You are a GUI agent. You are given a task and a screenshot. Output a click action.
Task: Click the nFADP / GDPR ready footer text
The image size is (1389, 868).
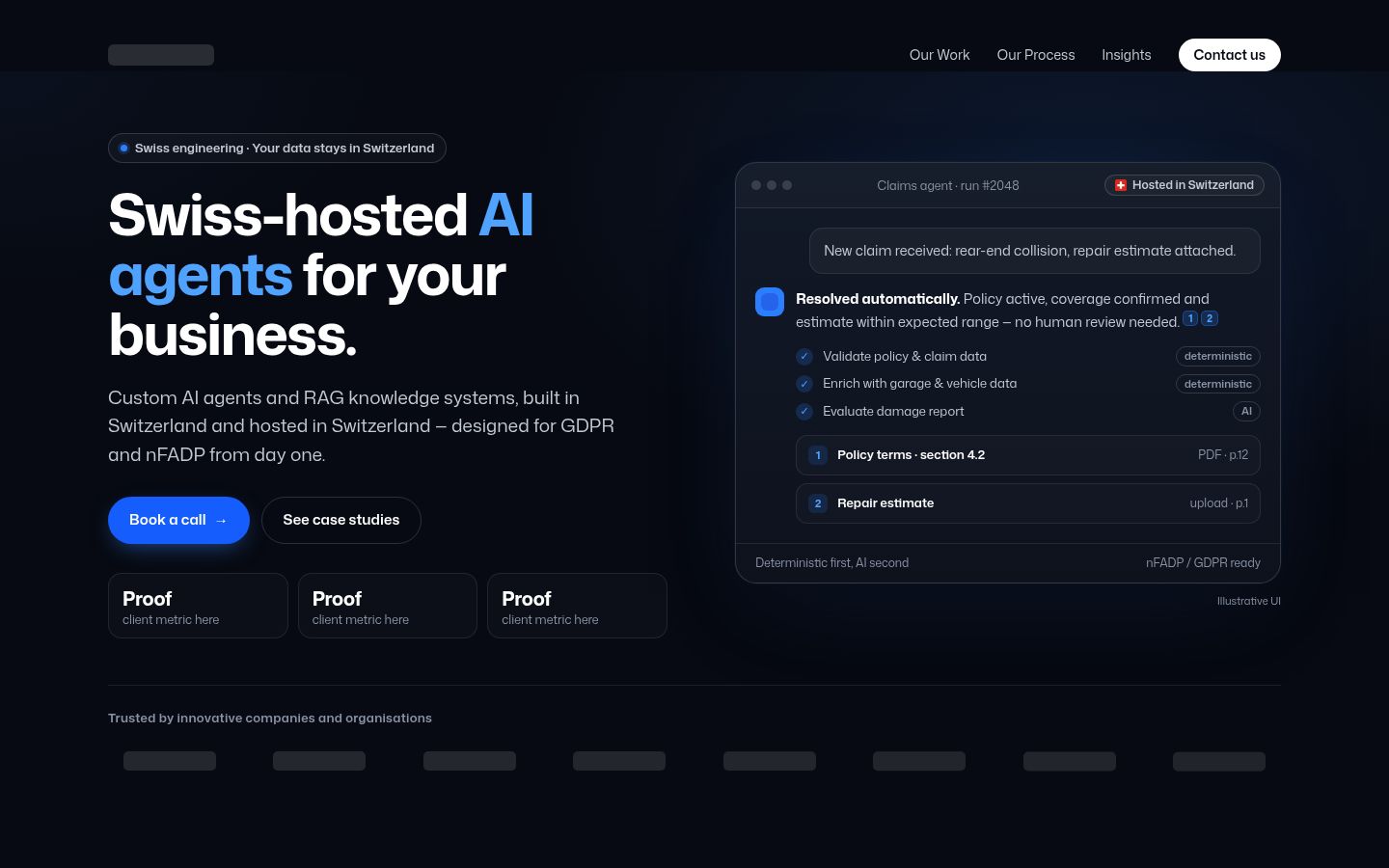pos(1203,563)
